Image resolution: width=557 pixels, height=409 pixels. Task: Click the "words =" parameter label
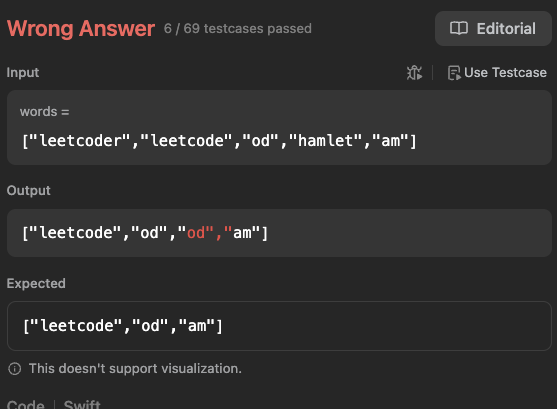[44, 112]
